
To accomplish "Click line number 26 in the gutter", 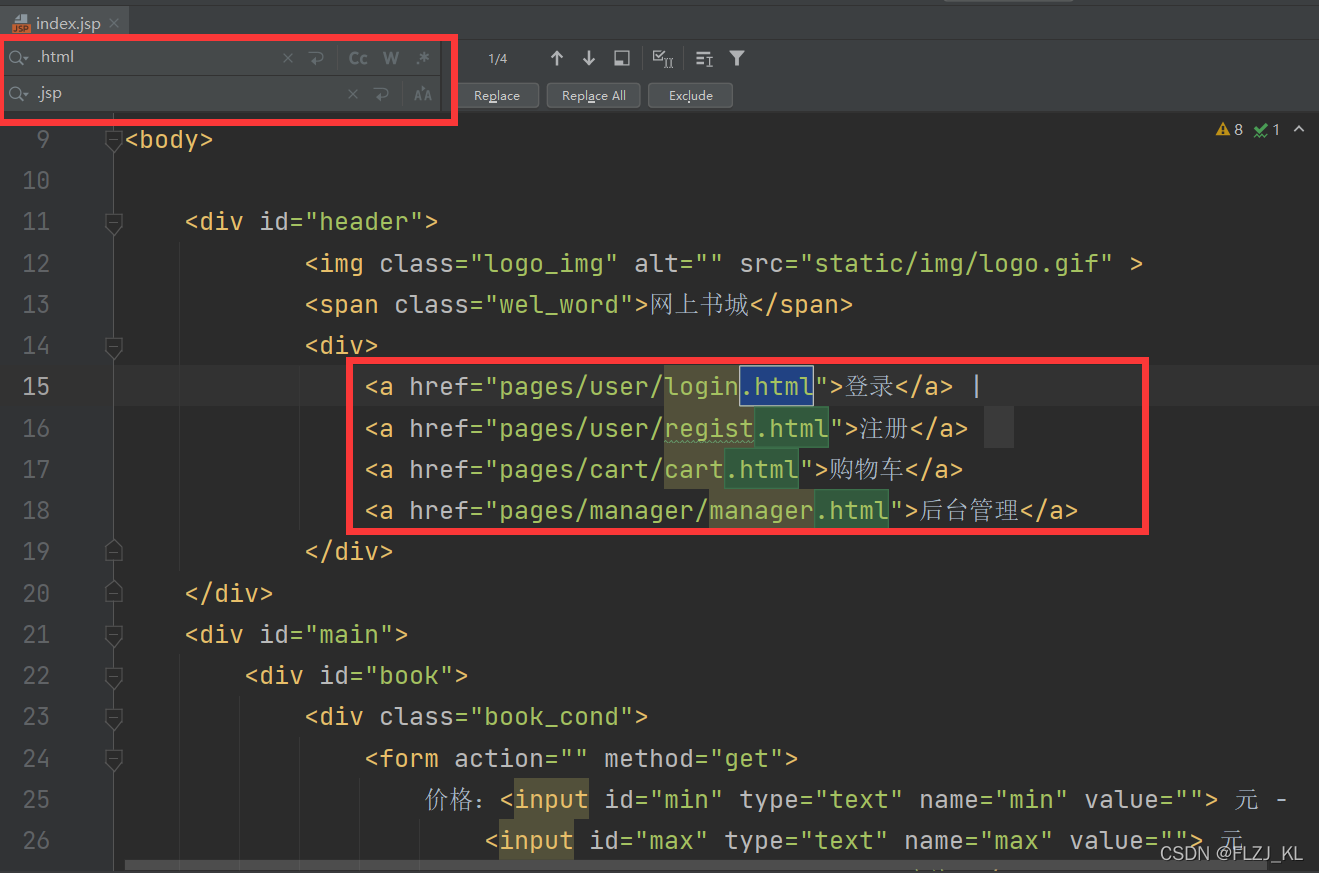I will pos(36,841).
